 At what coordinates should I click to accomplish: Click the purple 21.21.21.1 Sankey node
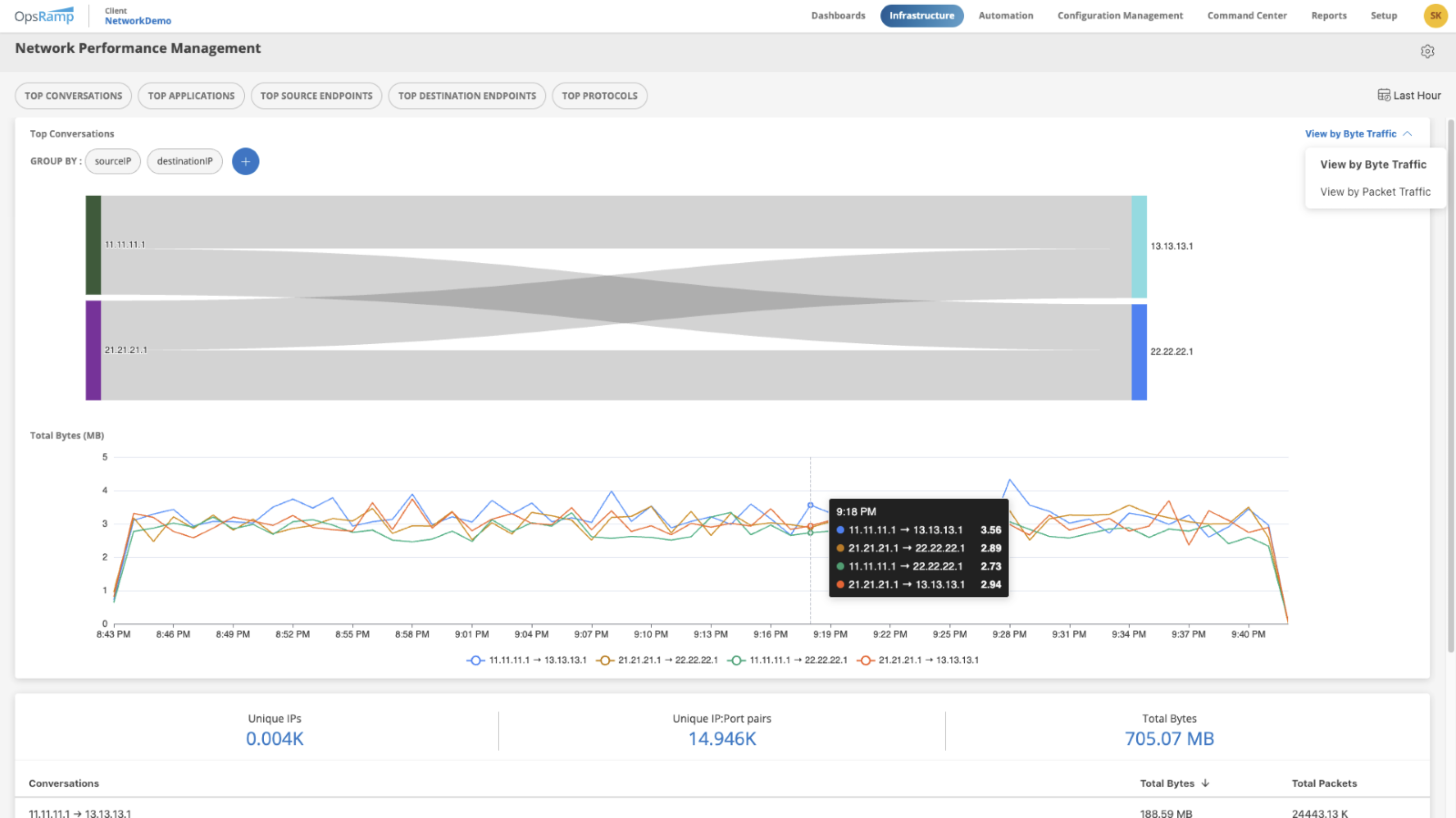[93, 350]
